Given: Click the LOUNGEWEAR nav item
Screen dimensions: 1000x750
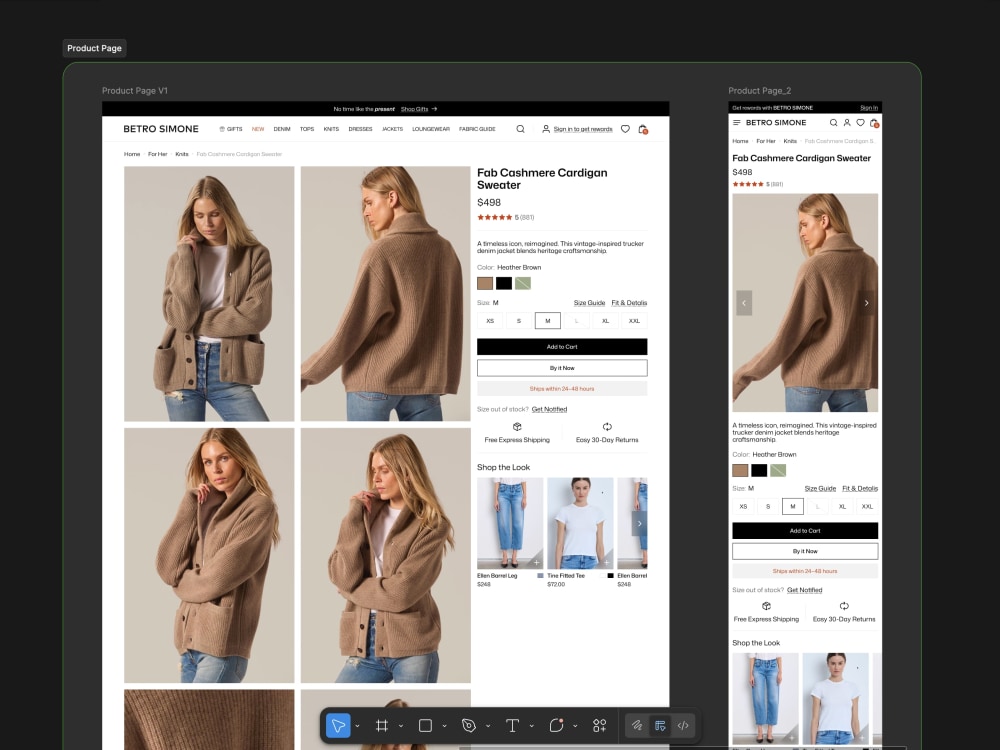Looking at the screenshot, I should pos(431,129).
